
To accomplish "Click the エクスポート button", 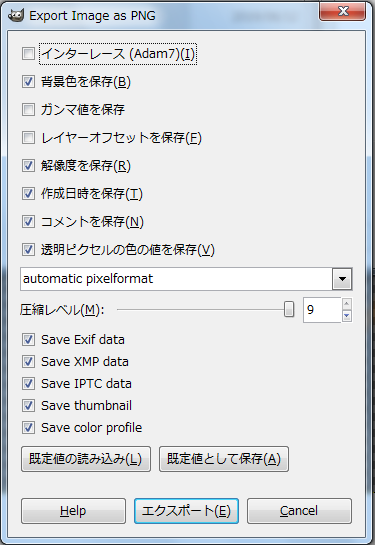I will click(x=186, y=511).
